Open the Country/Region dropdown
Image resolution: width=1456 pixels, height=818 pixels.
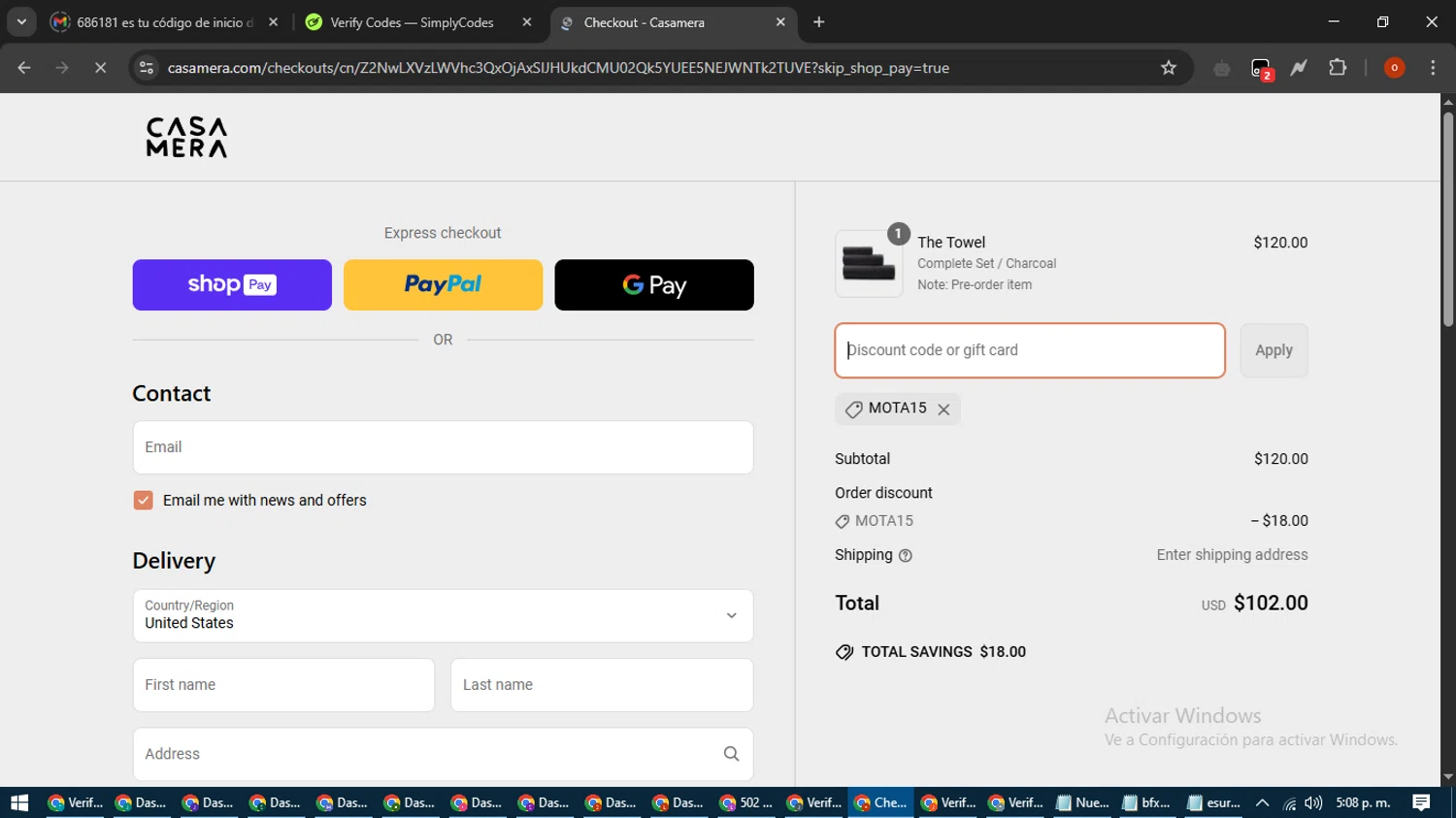click(443, 615)
